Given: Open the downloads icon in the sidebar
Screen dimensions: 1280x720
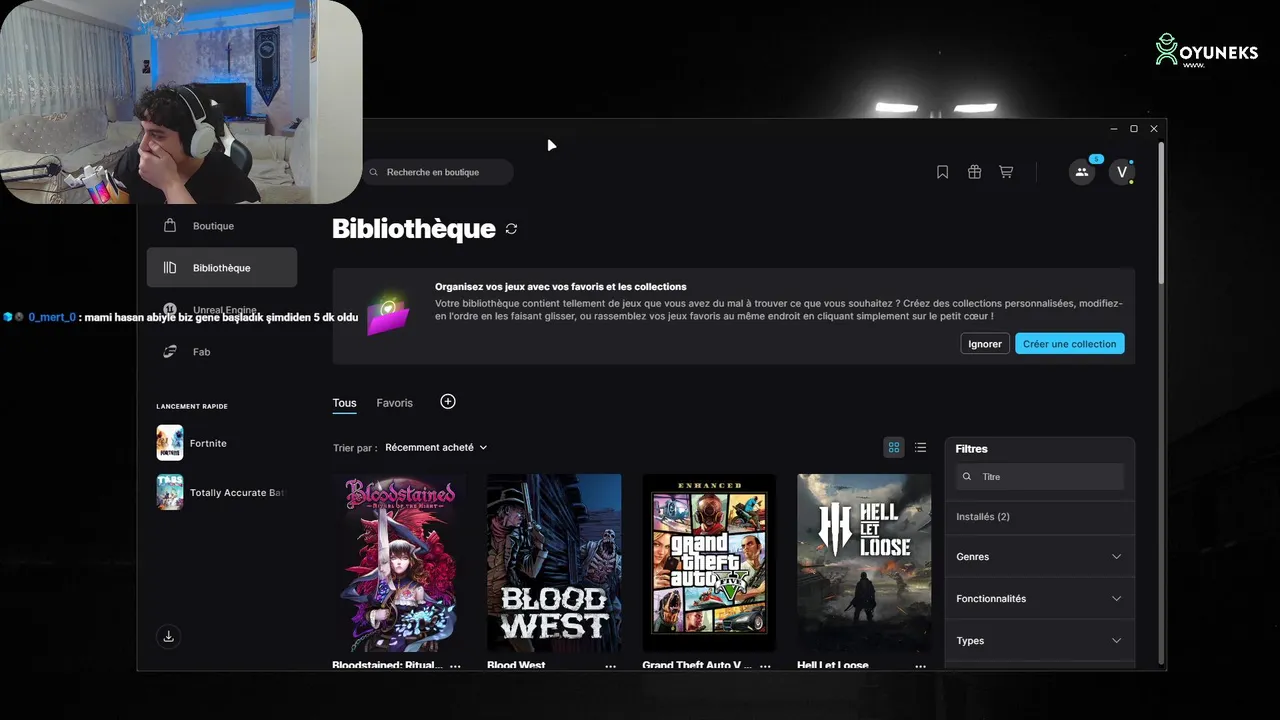Looking at the screenshot, I should pyautogui.click(x=168, y=636).
